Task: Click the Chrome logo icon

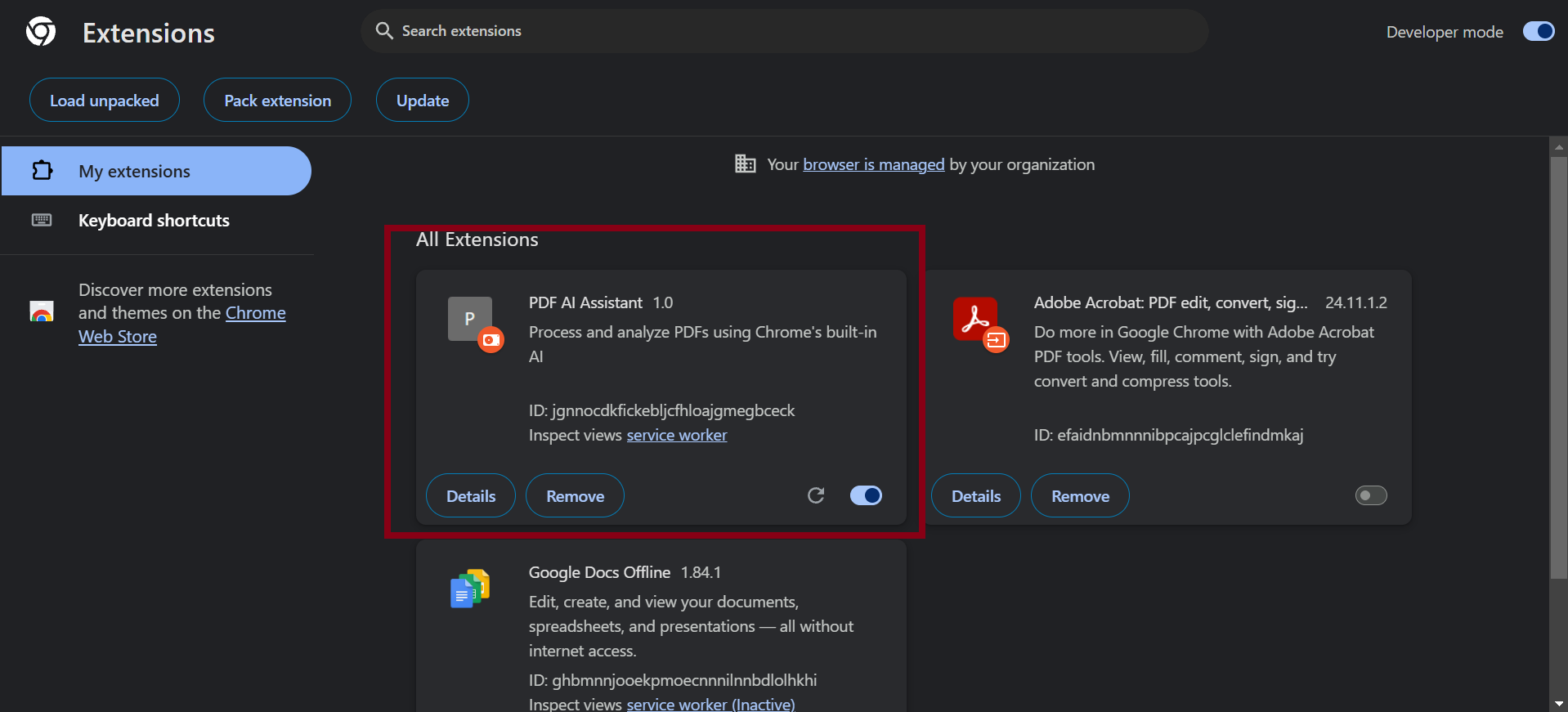Action: [x=41, y=32]
